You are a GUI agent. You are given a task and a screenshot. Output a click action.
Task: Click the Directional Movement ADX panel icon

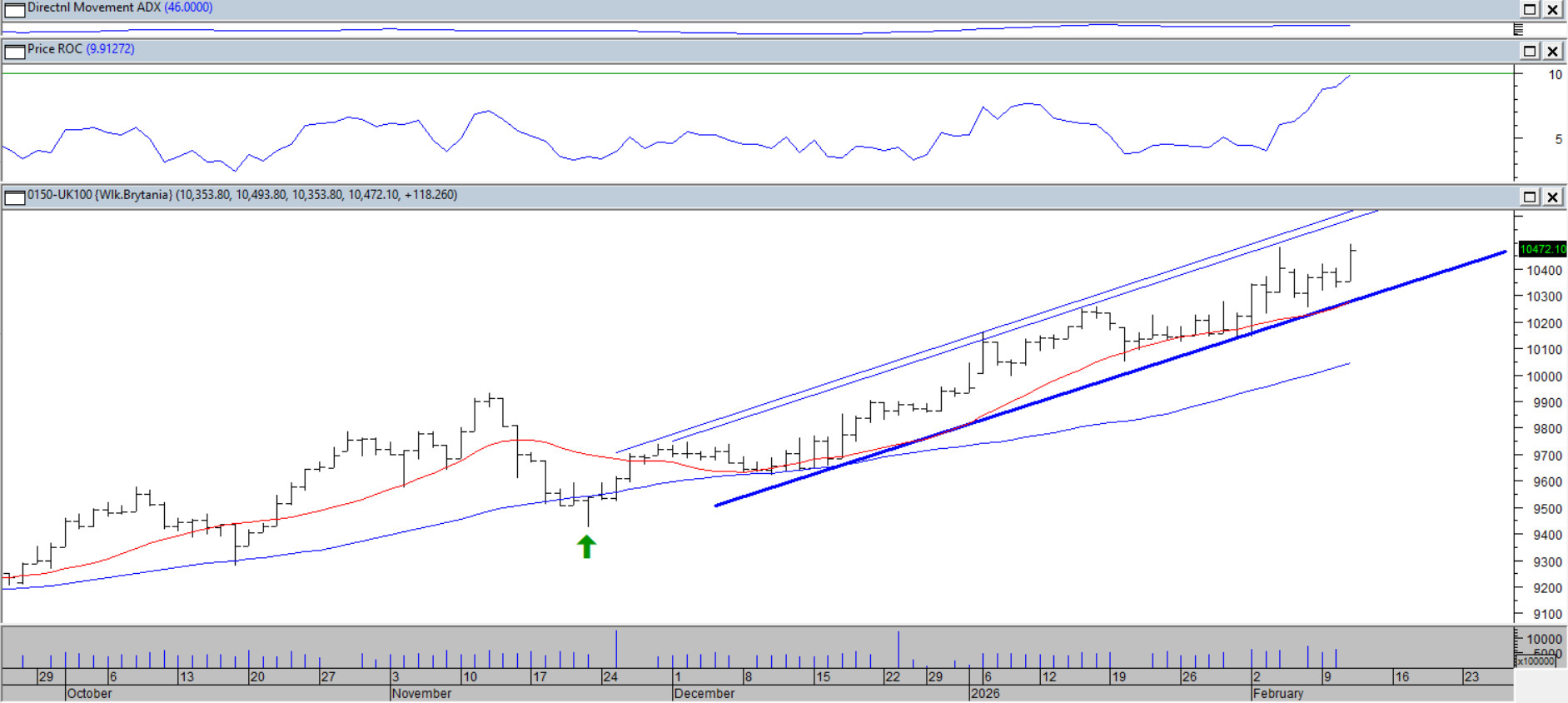click(x=14, y=10)
